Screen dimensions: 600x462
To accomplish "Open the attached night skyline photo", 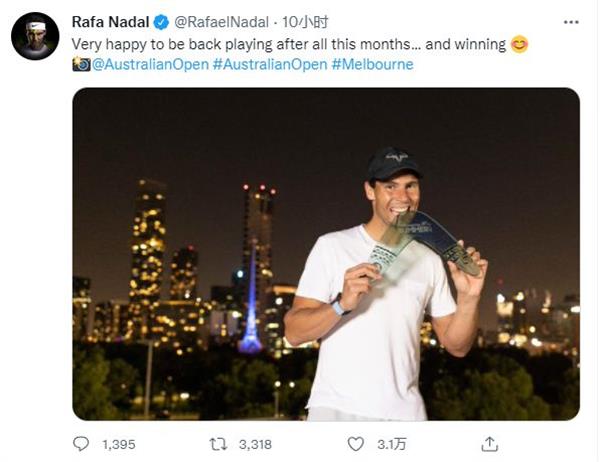I will pyautogui.click(x=326, y=254).
